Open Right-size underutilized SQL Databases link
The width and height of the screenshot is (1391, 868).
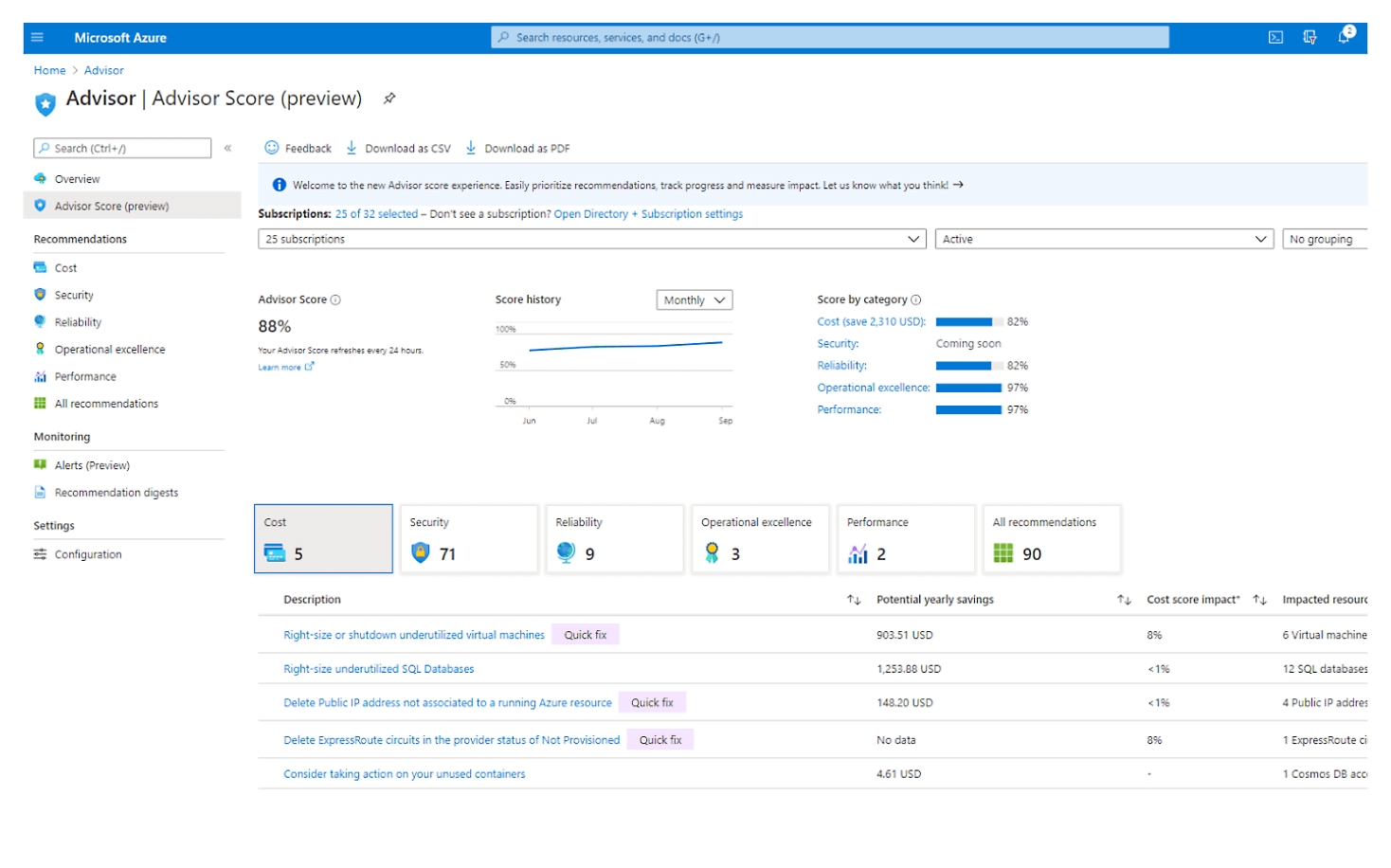378,669
